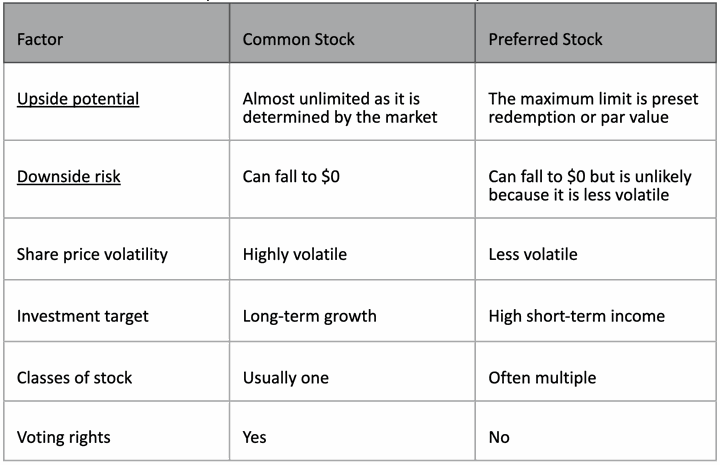Click the Yes voting rights cell
This screenshot has height=465, width=720.
[352, 431]
